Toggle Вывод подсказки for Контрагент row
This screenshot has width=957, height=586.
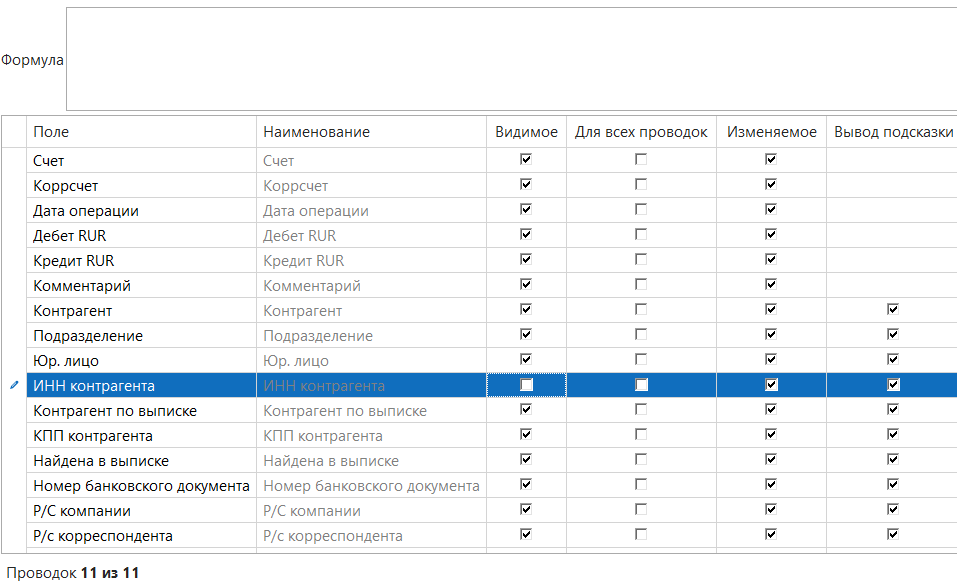point(893,310)
